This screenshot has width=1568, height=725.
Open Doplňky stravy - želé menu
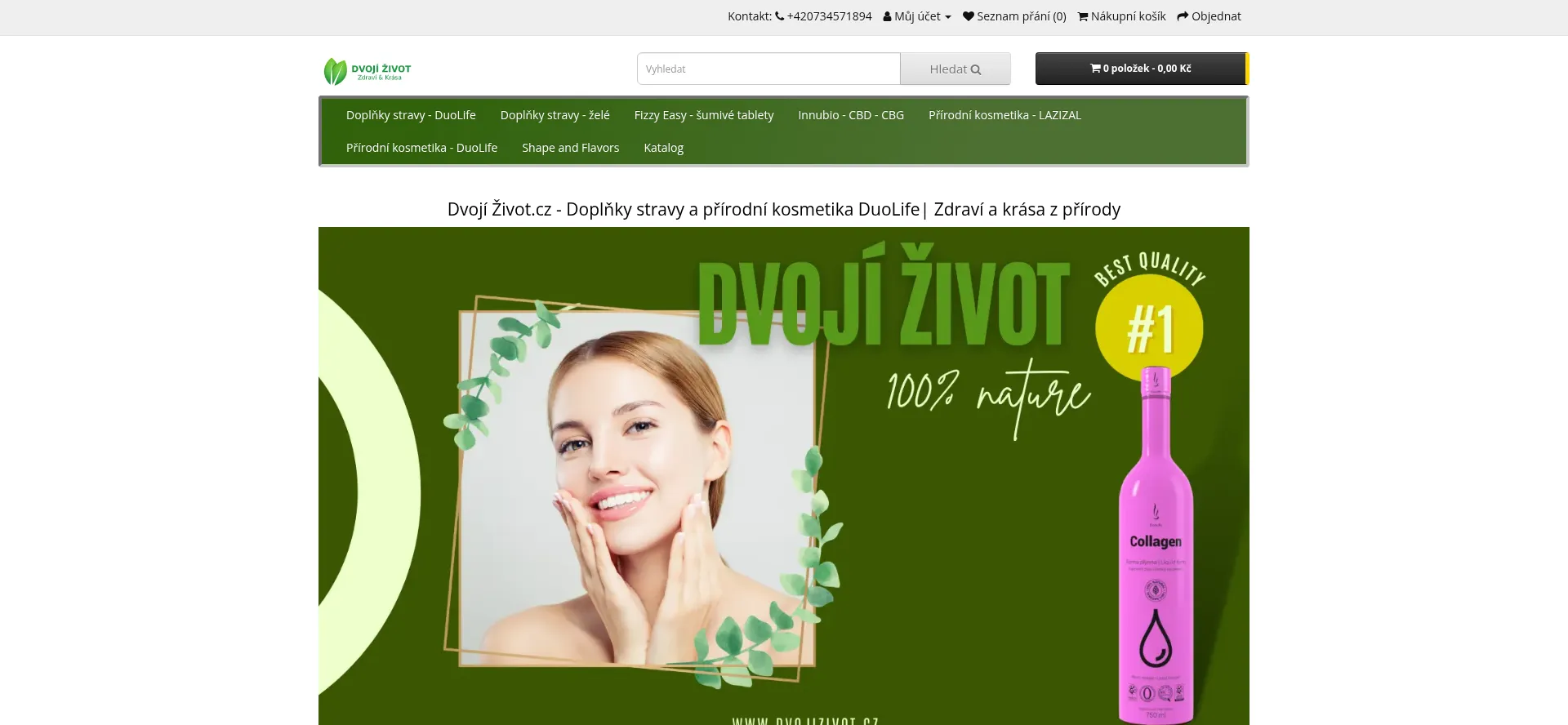click(x=555, y=115)
